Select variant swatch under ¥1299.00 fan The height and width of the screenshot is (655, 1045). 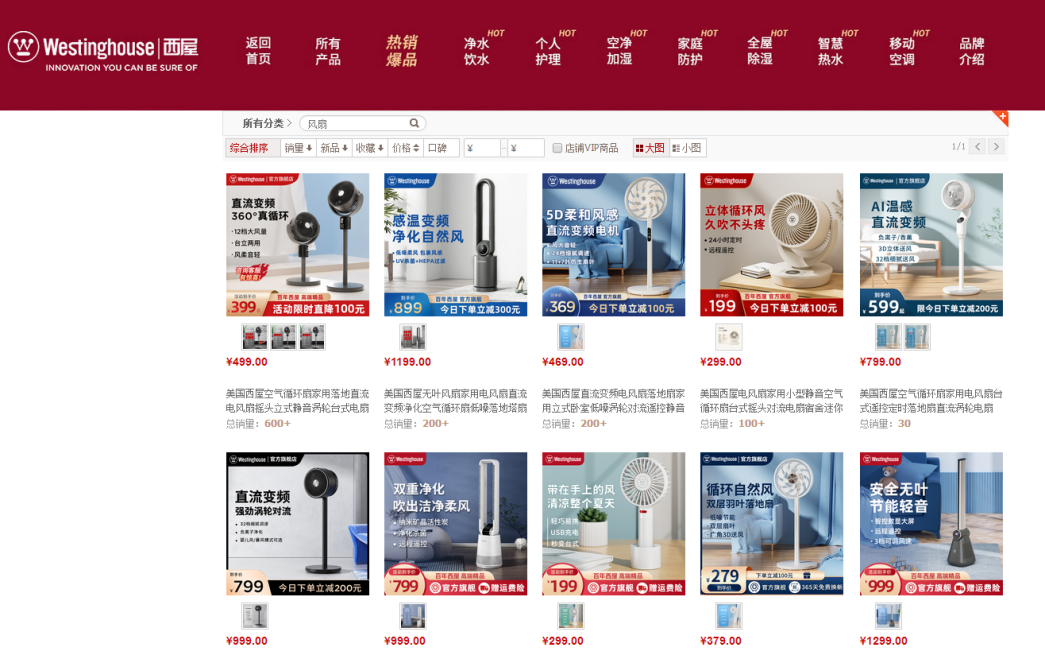pos(888,616)
